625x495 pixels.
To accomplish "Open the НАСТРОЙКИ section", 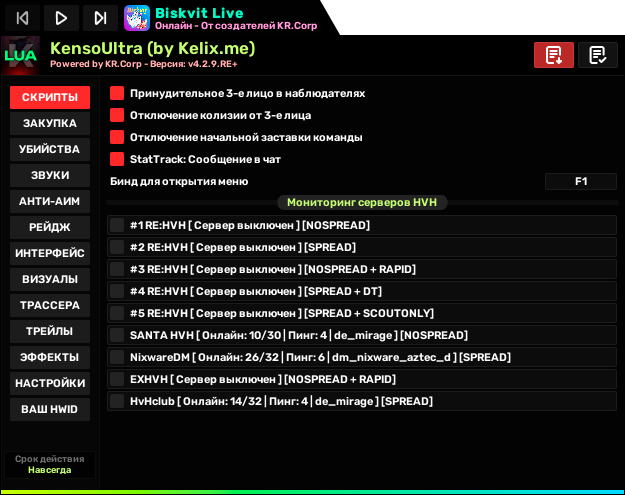I will [49, 383].
